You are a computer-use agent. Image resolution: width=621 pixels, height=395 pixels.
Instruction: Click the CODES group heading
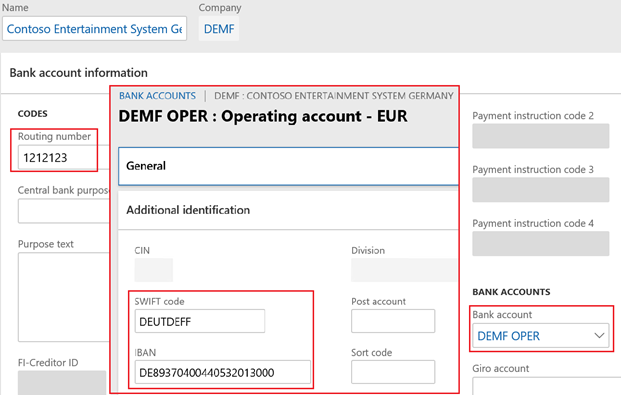[32, 114]
